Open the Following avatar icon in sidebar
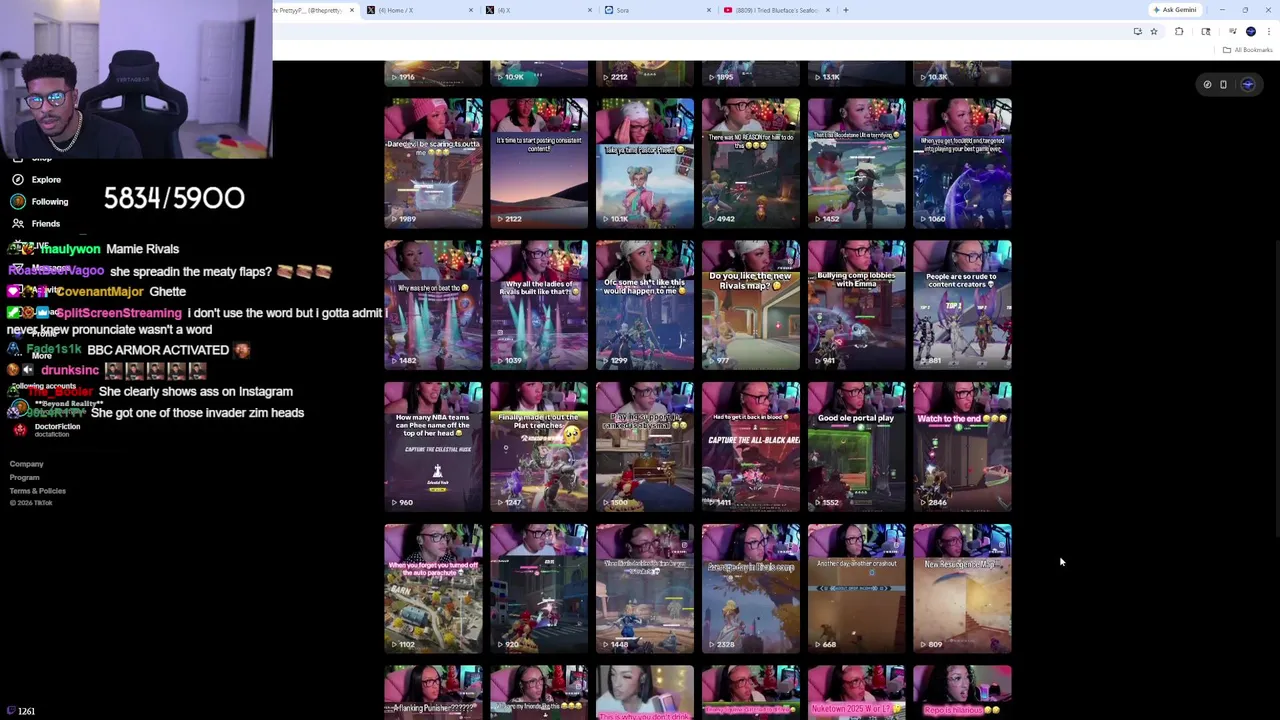This screenshot has height=720, width=1280. coord(18,202)
